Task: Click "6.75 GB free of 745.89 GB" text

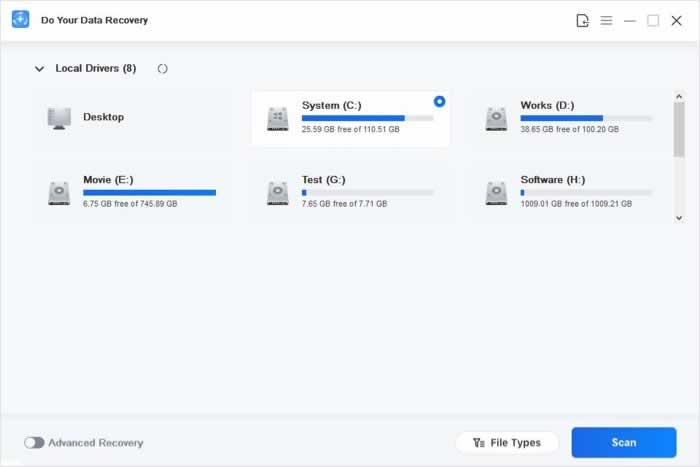Action: coord(130,204)
